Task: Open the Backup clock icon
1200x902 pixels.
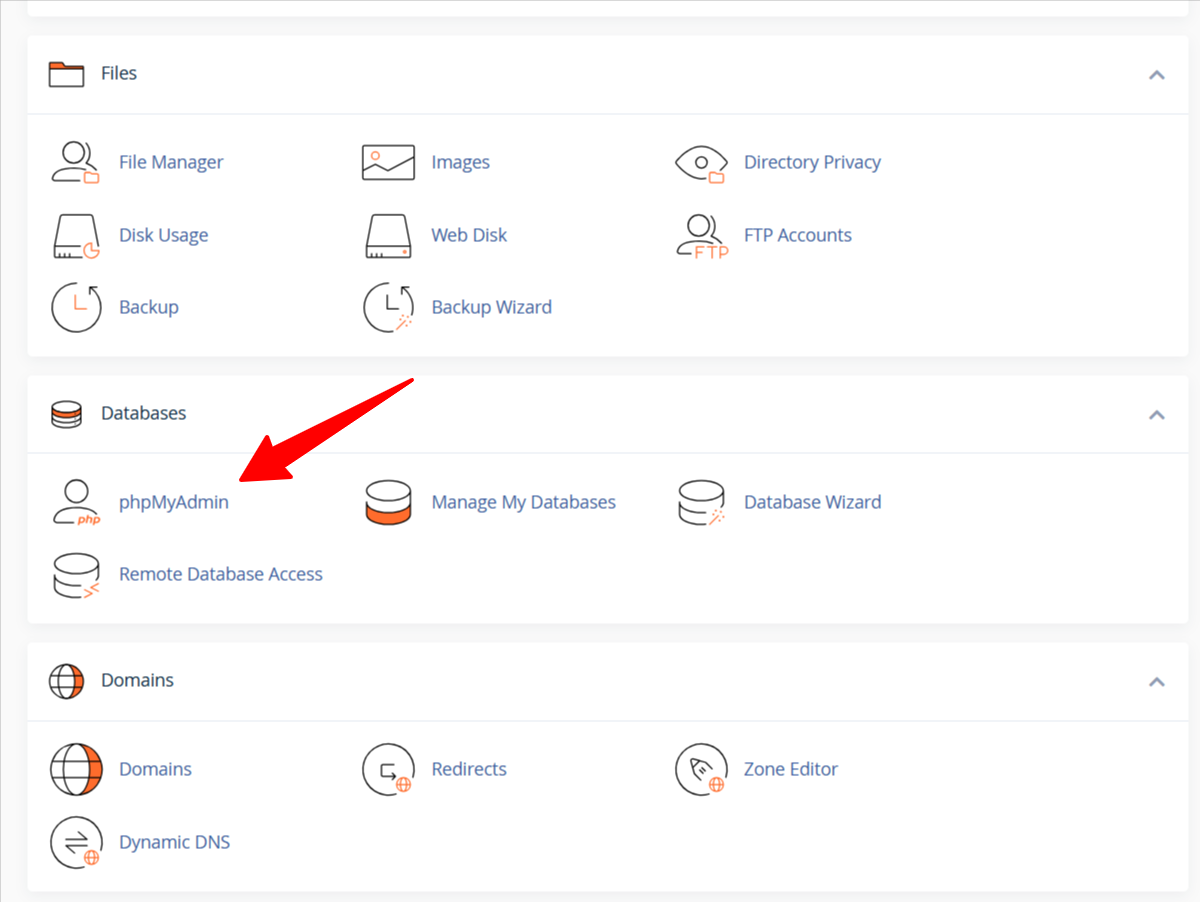Action: [x=76, y=307]
